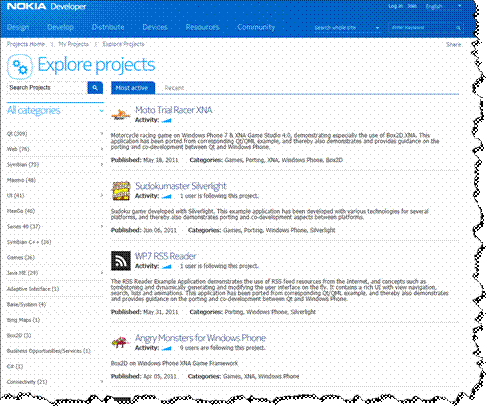Open the Community menu
Viewport: 487px width, 407px height.
256,27
